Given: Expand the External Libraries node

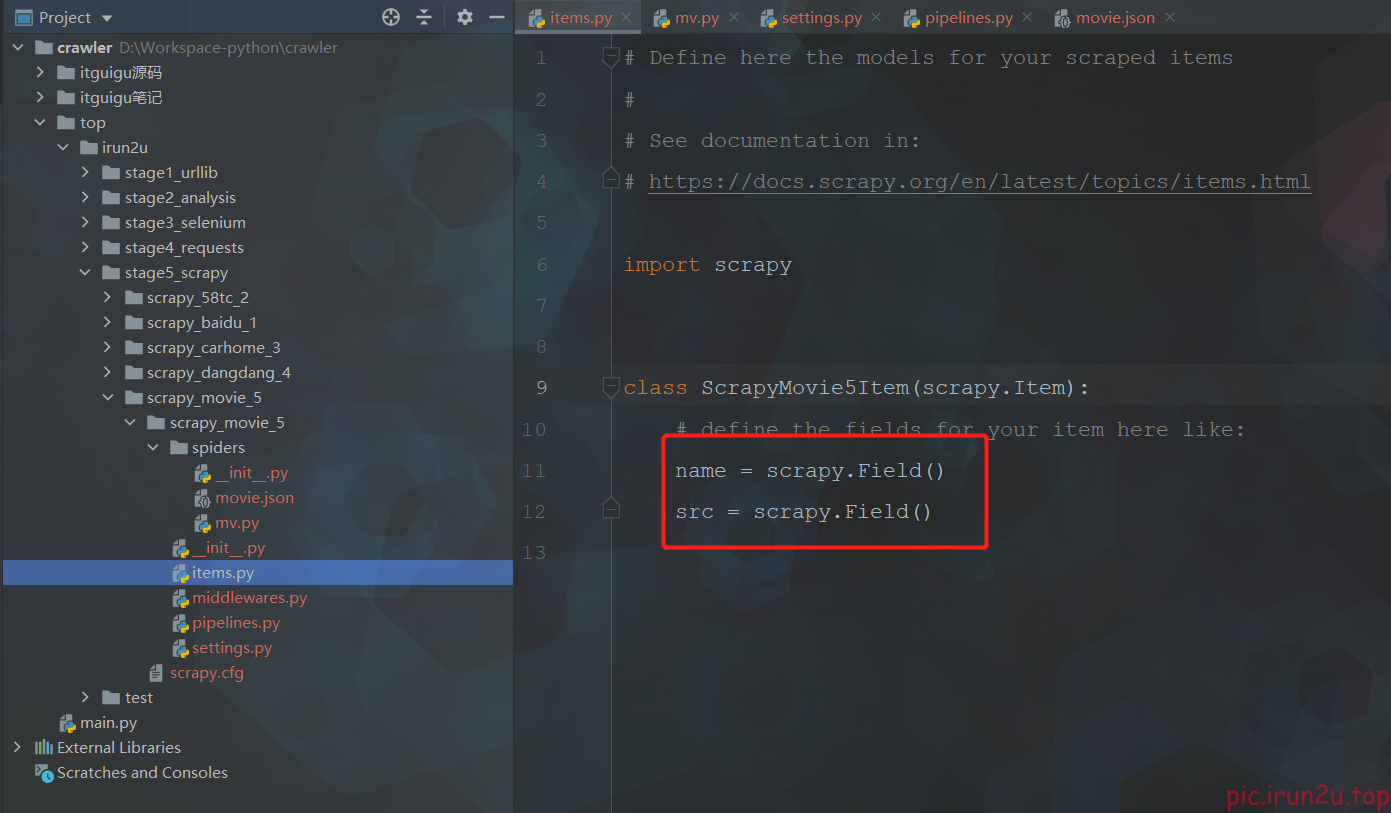Looking at the screenshot, I should (x=17, y=747).
